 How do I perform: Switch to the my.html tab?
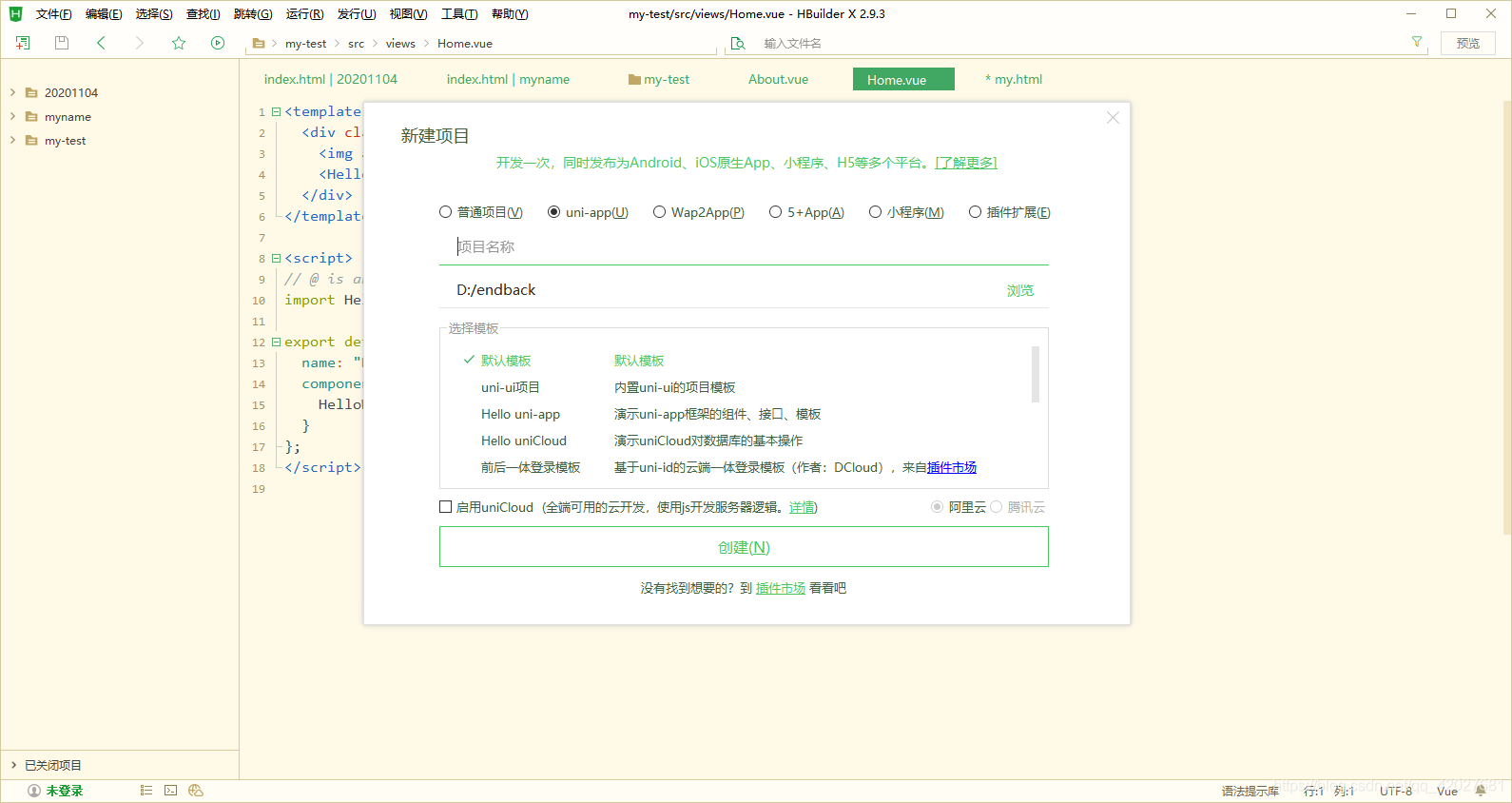[x=1014, y=79]
